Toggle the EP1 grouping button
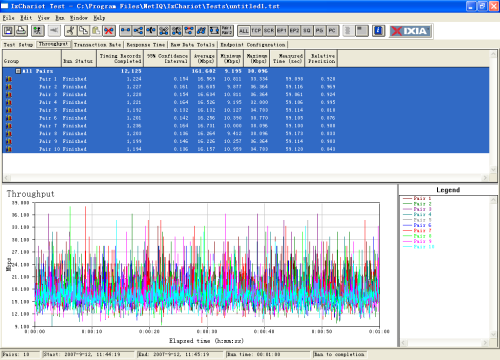The height and width of the screenshot is (360, 500). 282,31
